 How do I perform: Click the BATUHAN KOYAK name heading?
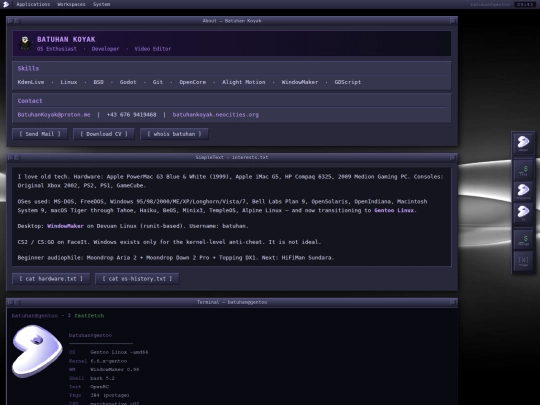(x=66, y=39)
